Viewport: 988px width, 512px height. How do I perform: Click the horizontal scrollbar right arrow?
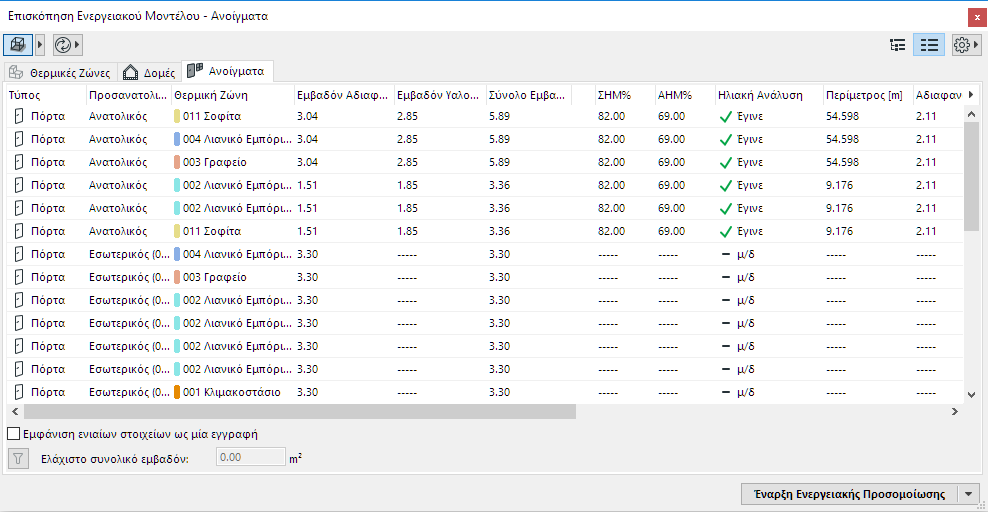tap(955, 411)
